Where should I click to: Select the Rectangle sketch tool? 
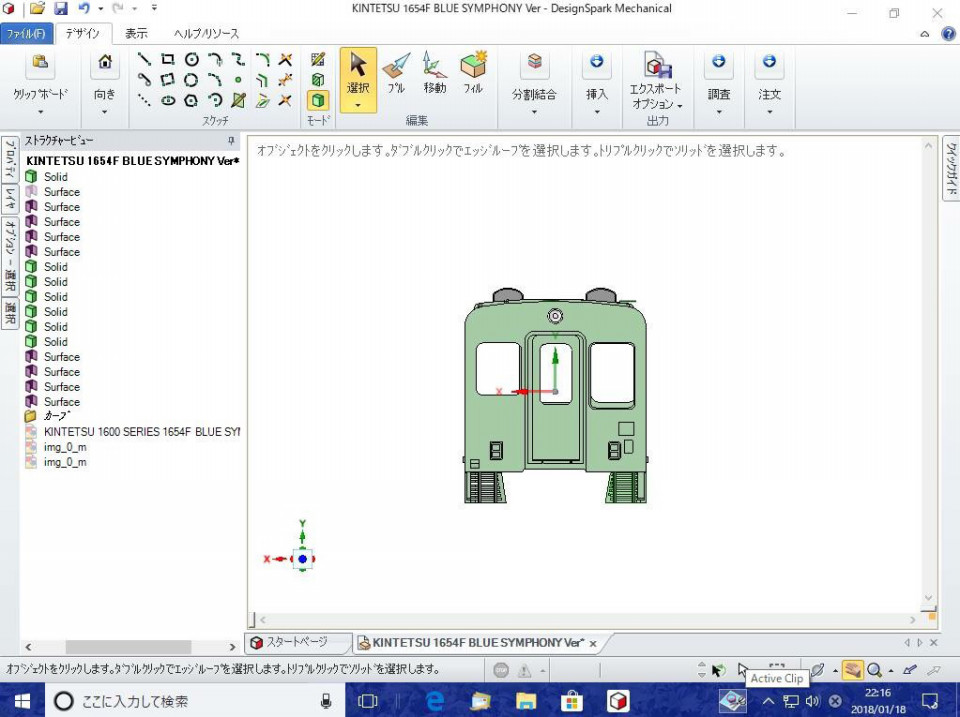tap(167, 59)
